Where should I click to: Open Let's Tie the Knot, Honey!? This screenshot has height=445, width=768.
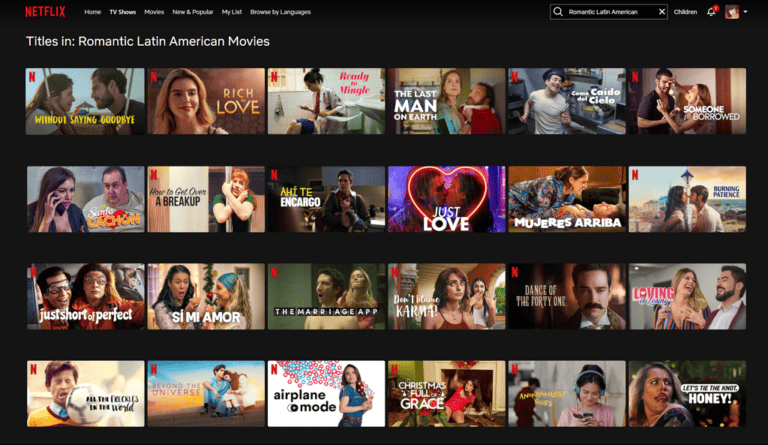[x=687, y=394]
